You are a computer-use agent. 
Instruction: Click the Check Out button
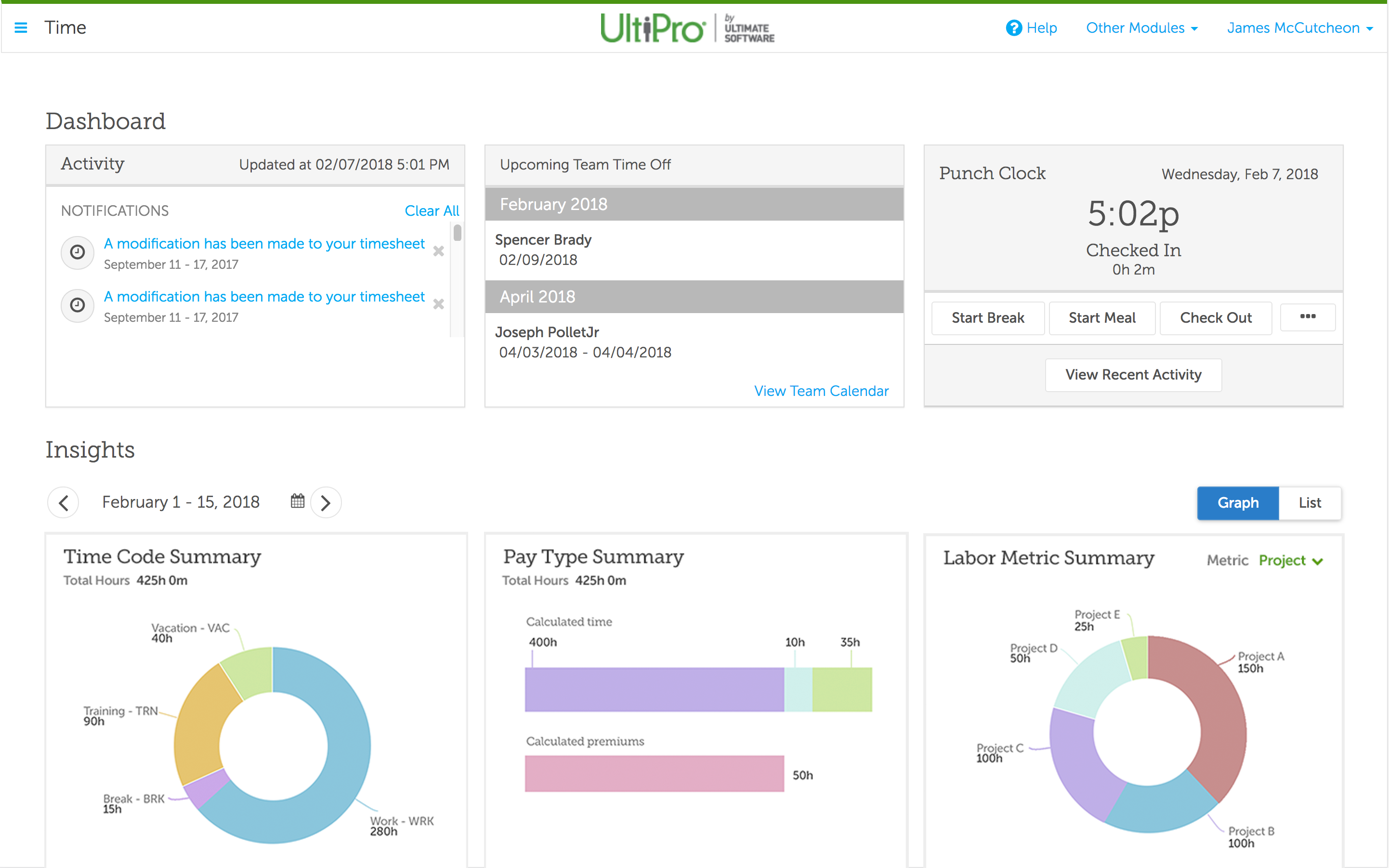(1215, 317)
